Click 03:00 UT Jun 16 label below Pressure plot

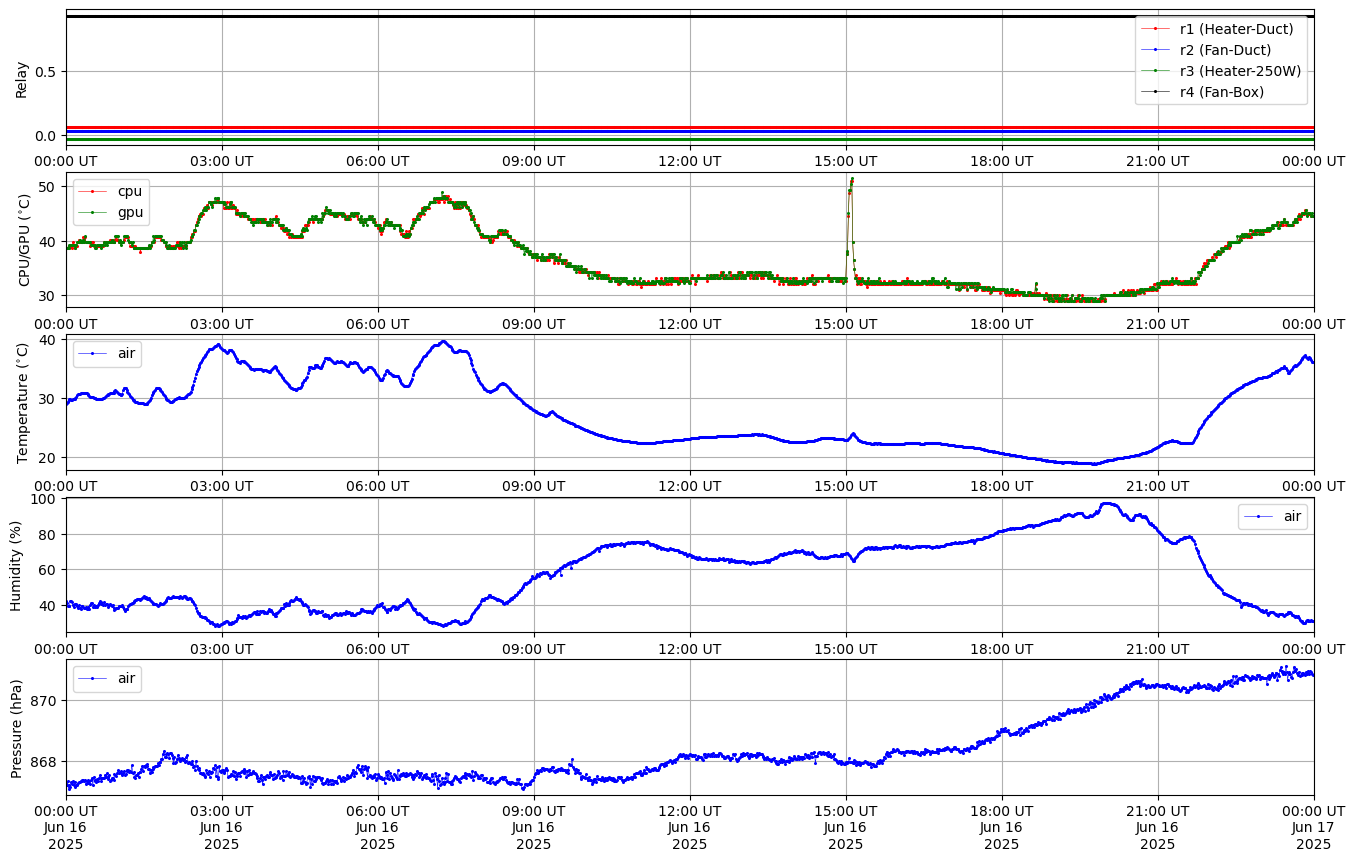(222, 827)
